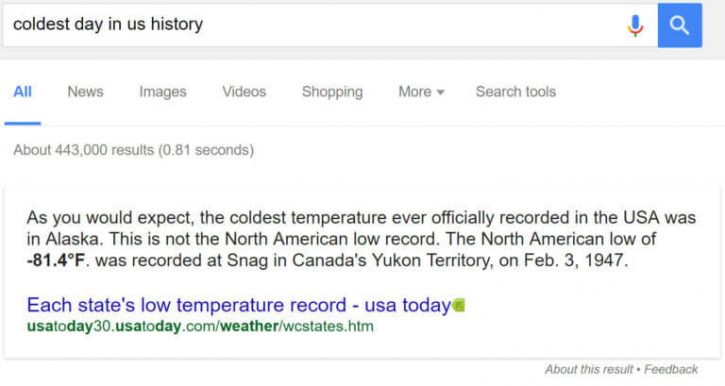Open the Images tab

[163, 92]
